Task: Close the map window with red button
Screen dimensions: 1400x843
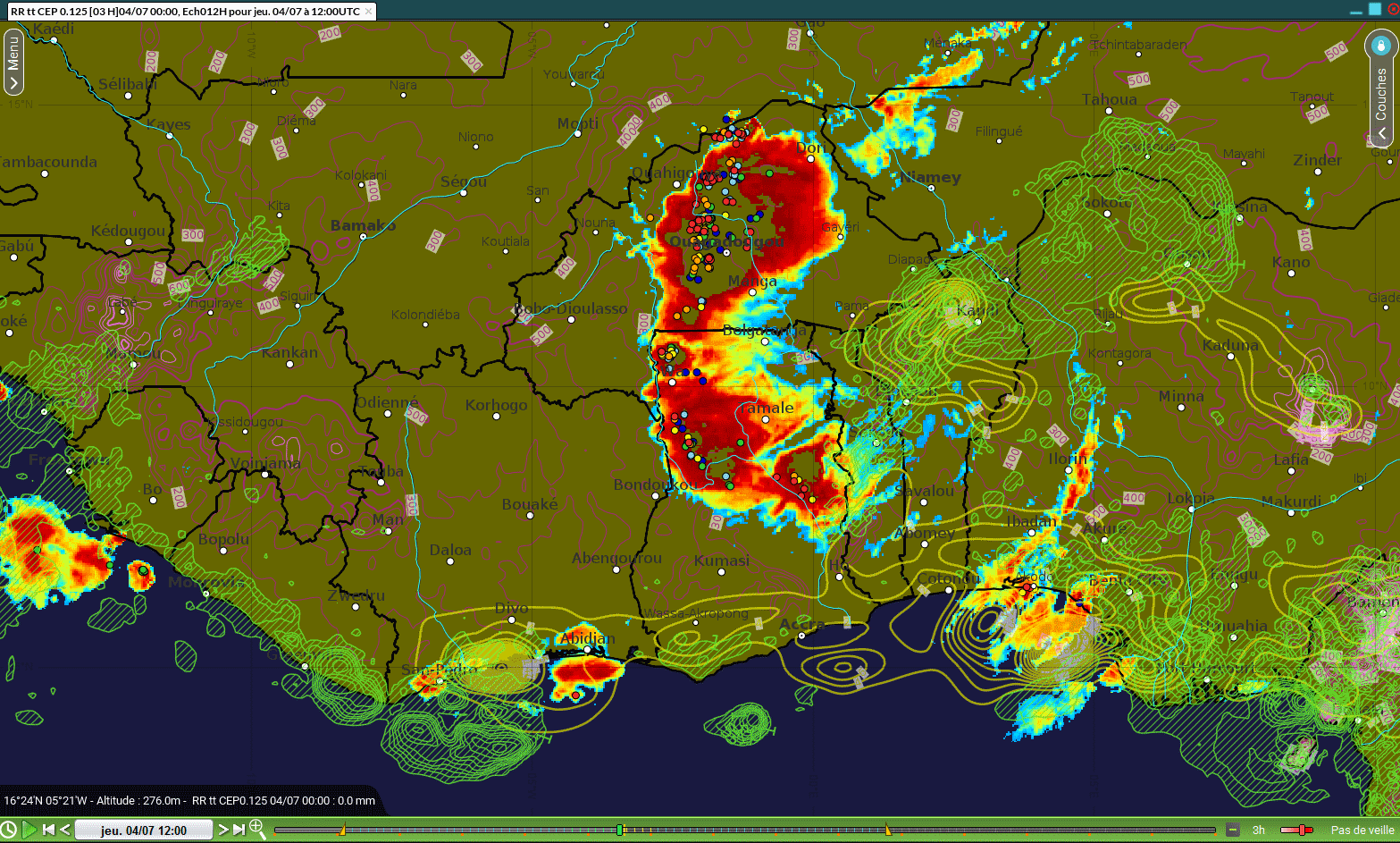Action: pos(1393,9)
